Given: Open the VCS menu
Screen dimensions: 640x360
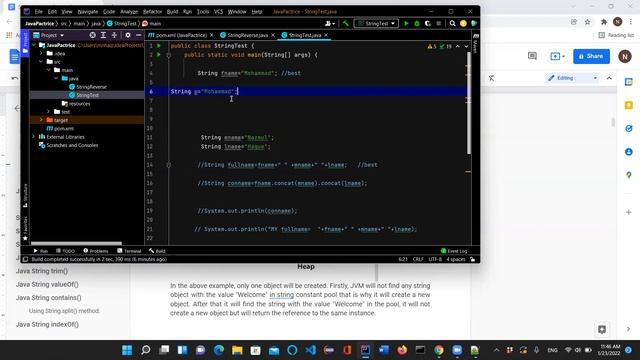Looking at the screenshot, I should 218,12.
